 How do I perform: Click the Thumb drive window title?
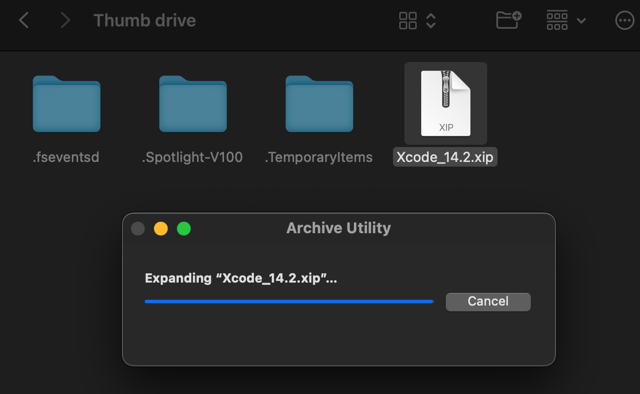tap(144, 20)
